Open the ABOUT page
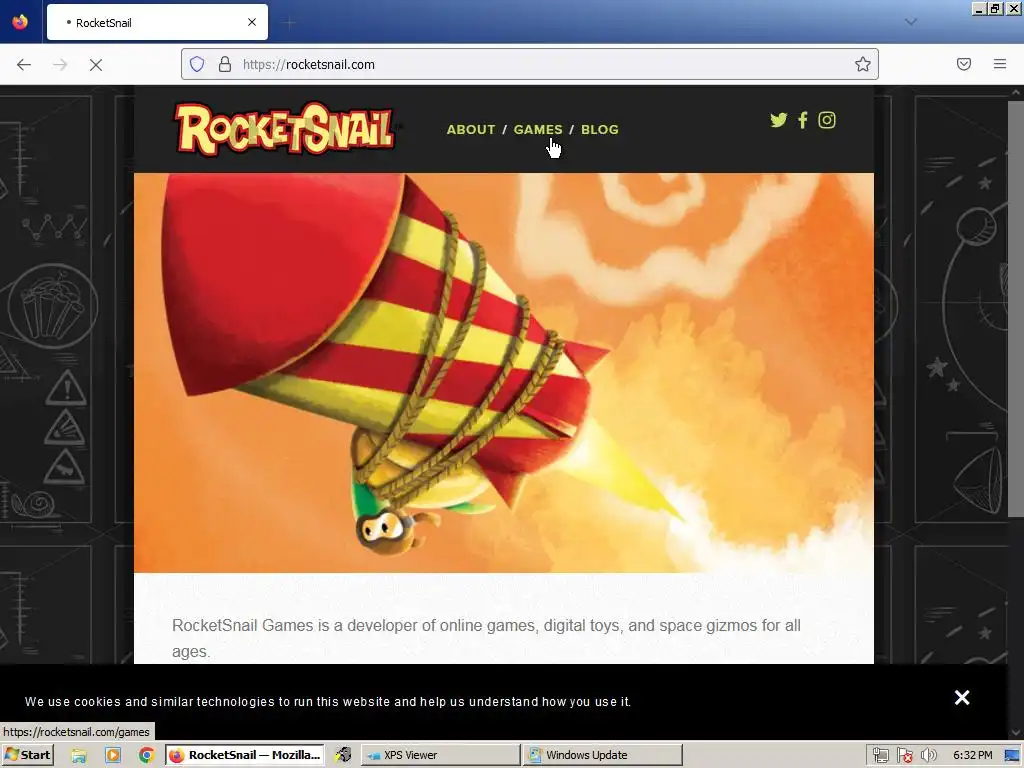This screenshot has width=1024, height=768. pyautogui.click(x=471, y=129)
